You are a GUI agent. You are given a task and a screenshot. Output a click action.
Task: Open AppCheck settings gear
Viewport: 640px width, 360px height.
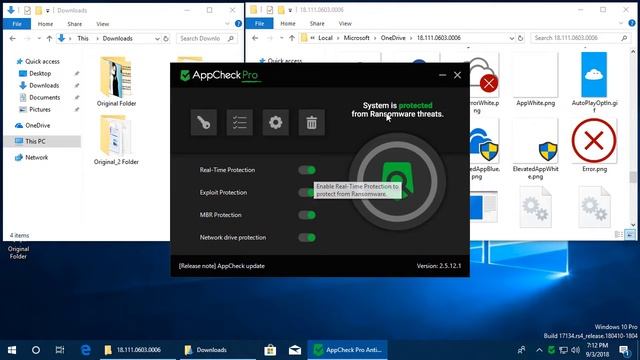click(276, 122)
